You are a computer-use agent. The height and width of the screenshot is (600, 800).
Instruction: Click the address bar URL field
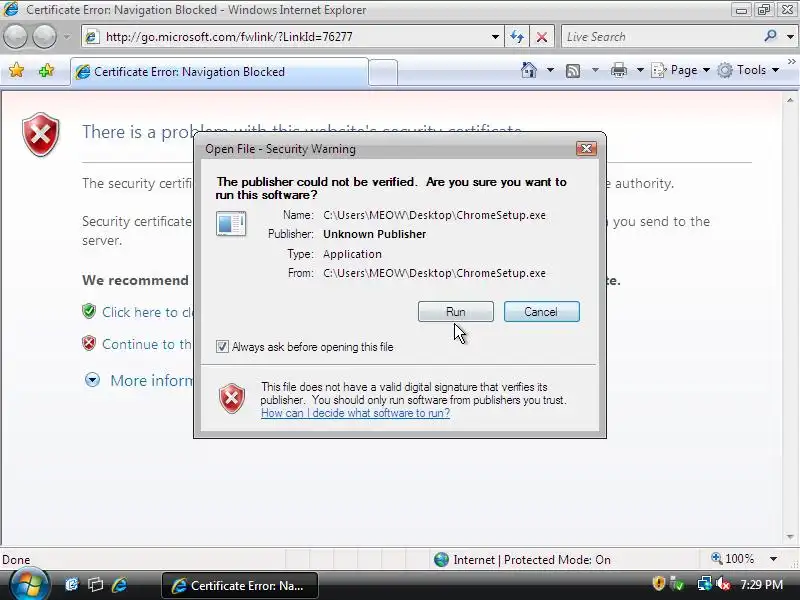[x=291, y=37]
